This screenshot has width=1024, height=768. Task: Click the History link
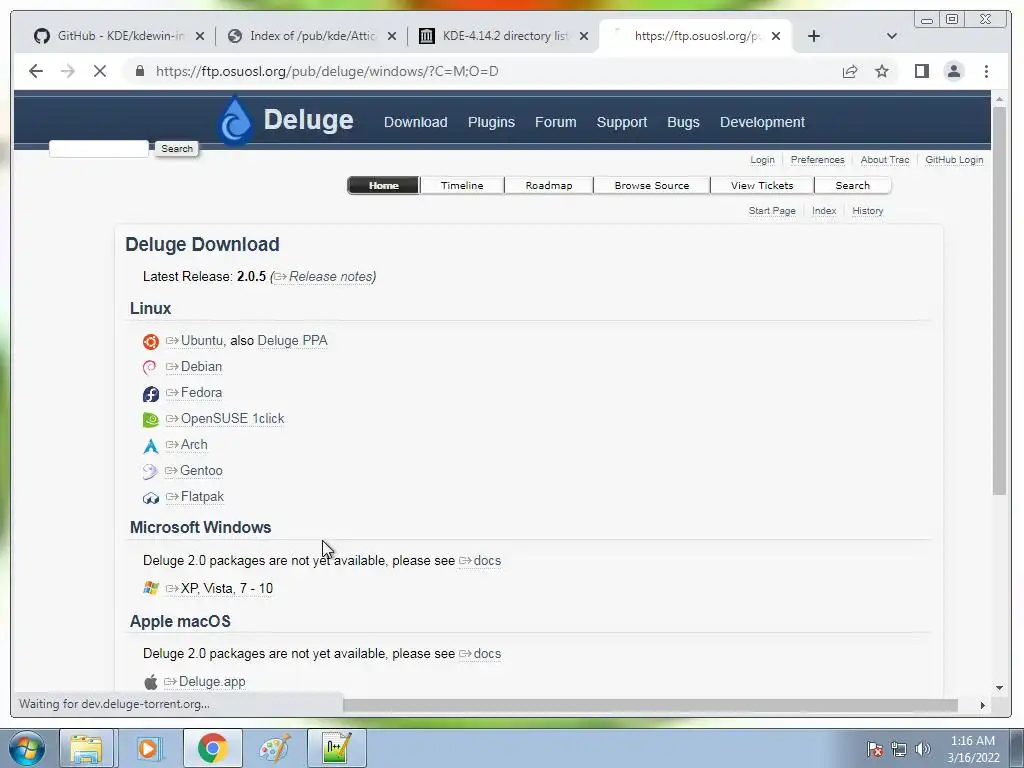(x=867, y=211)
